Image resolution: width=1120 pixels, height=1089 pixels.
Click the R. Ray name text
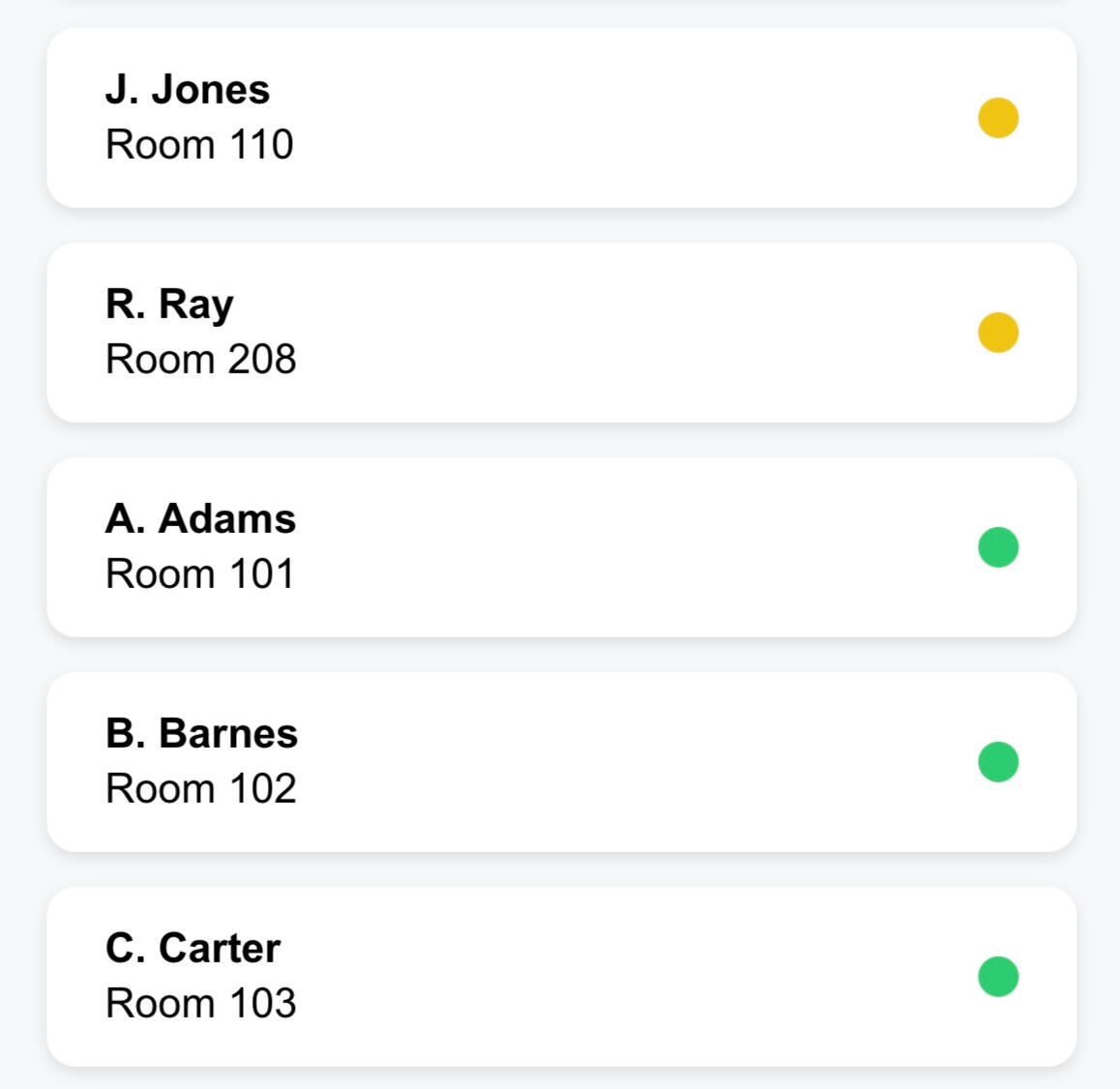pos(169,305)
